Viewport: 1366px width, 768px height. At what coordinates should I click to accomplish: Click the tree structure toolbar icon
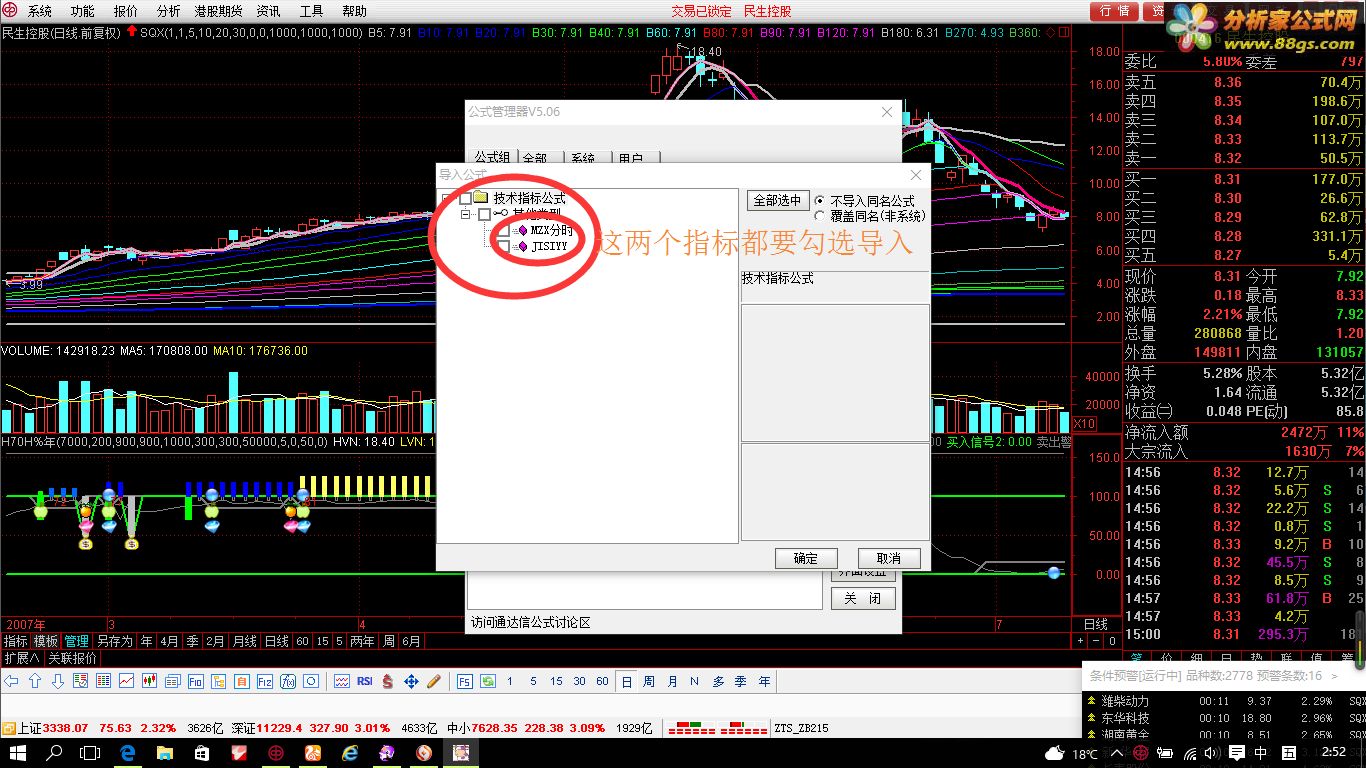coord(218,681)
